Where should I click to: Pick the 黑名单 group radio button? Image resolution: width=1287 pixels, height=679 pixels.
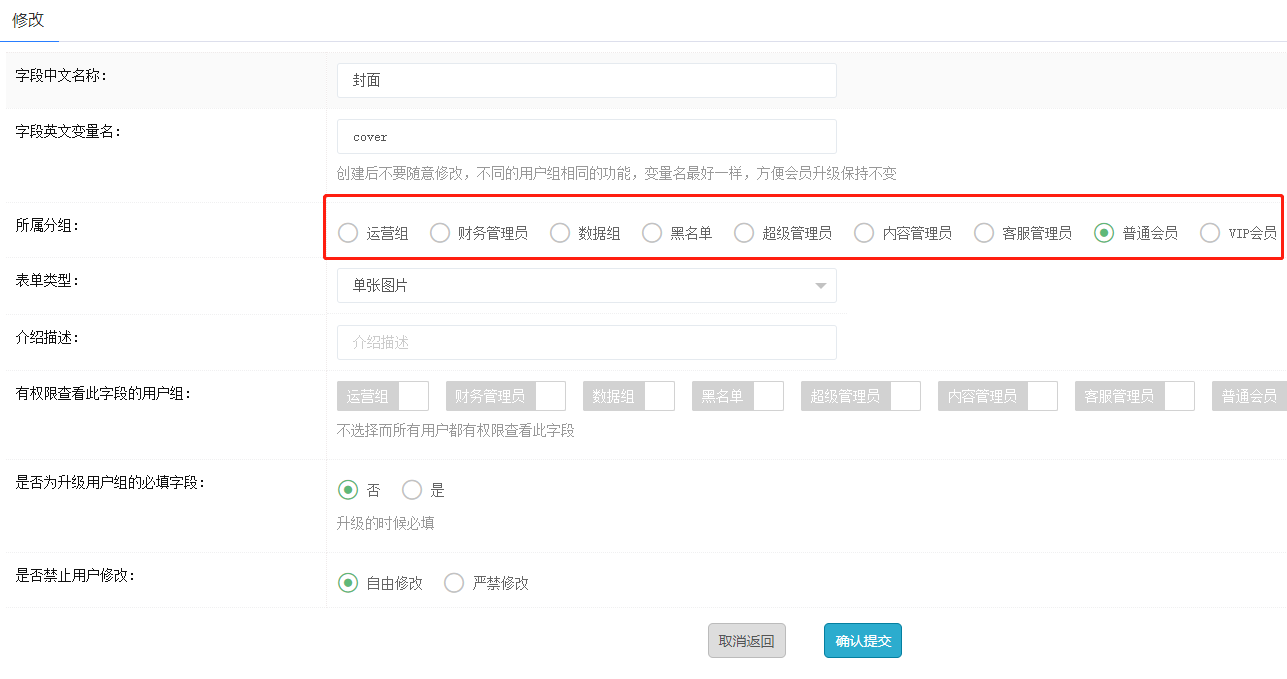click(652, 233)
